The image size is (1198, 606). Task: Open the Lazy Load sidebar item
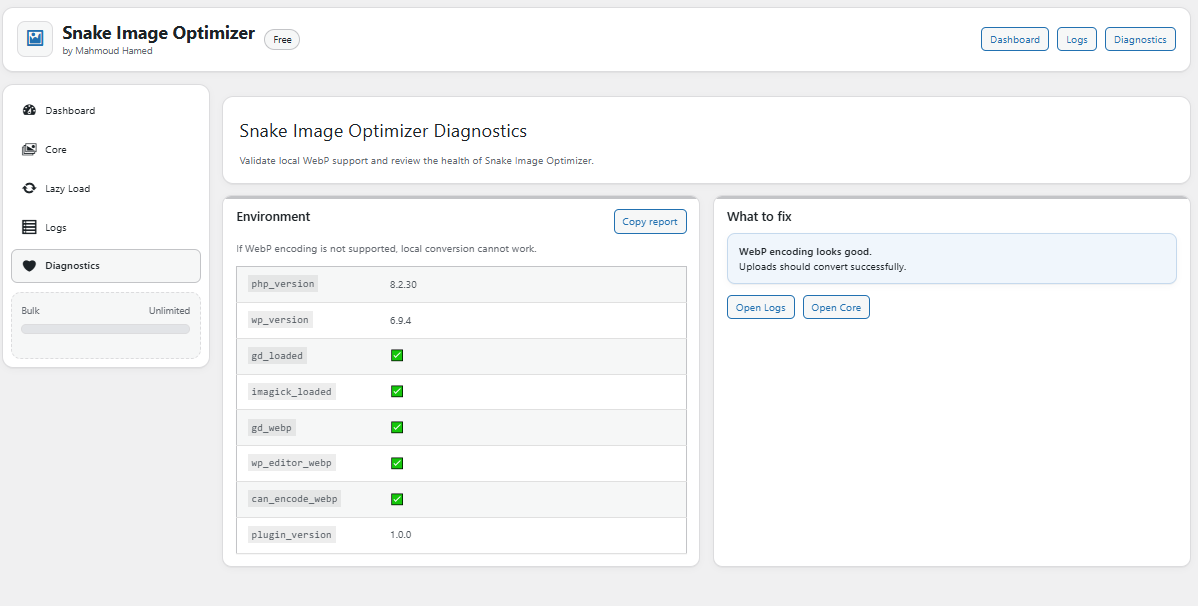(106, 189)
